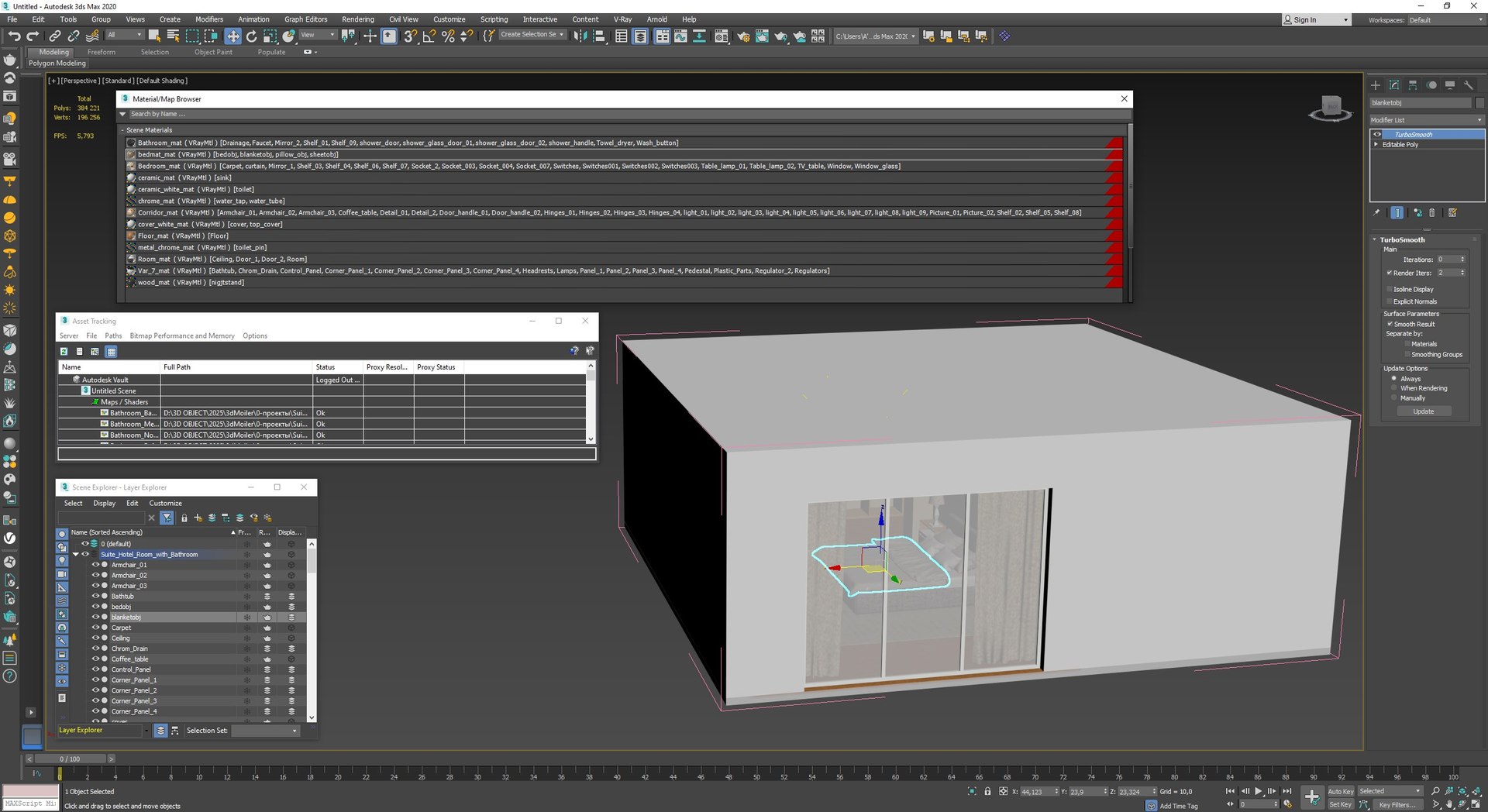
Task: Select the Manually update radio option
Action: pyautogui.click(x=1394, y=398)
